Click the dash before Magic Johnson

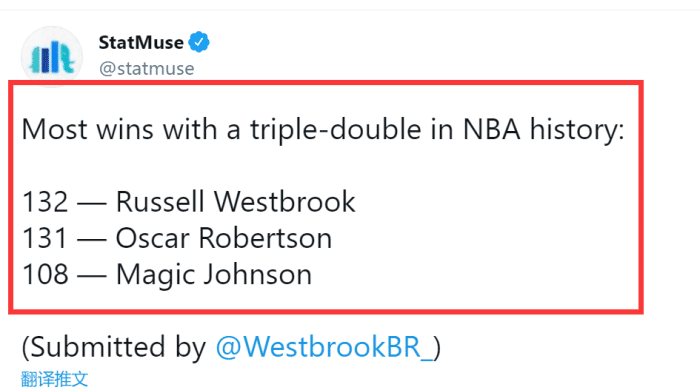point(92,275)
